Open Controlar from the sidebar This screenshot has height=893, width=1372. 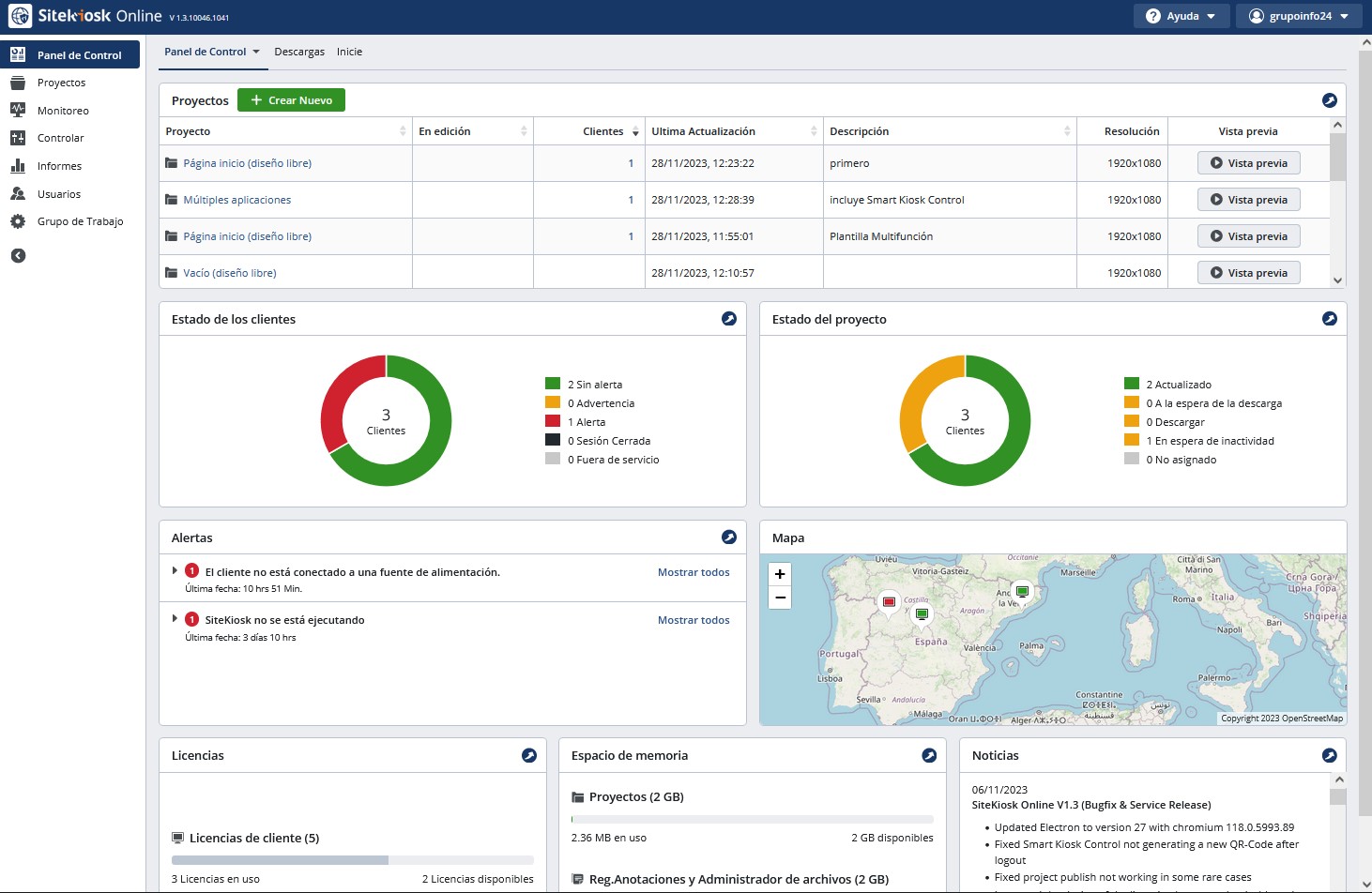tap(60, 138)
